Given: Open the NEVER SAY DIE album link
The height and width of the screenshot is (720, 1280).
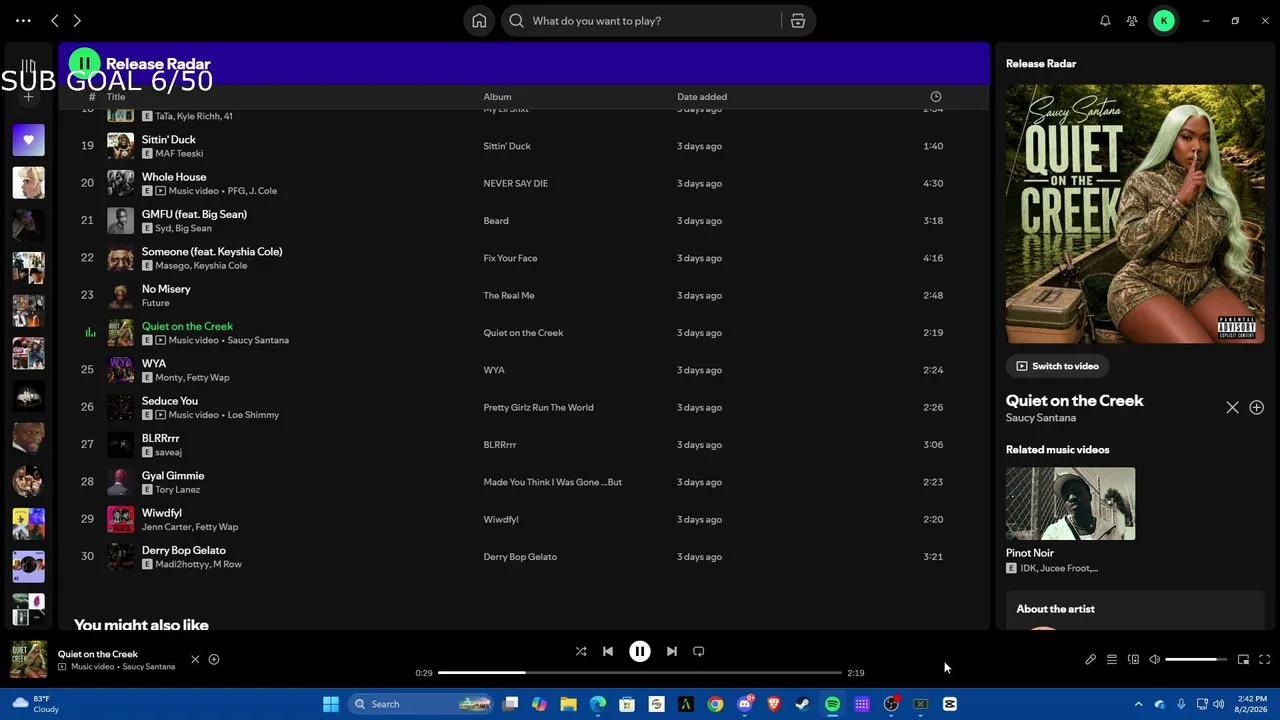Looking at the screenshot, I should point(515,183).
